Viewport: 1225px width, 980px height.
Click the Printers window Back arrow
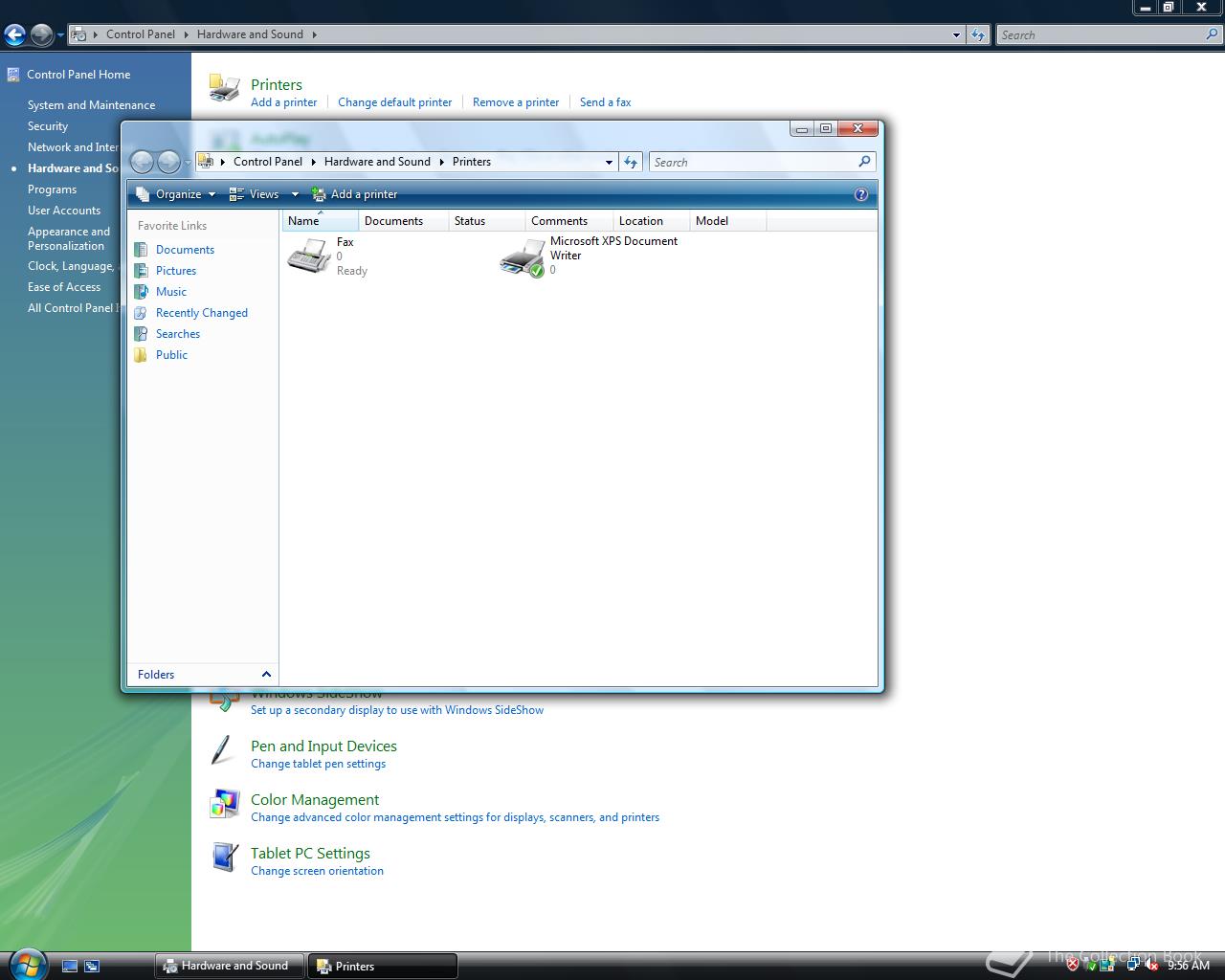point(142,162)
